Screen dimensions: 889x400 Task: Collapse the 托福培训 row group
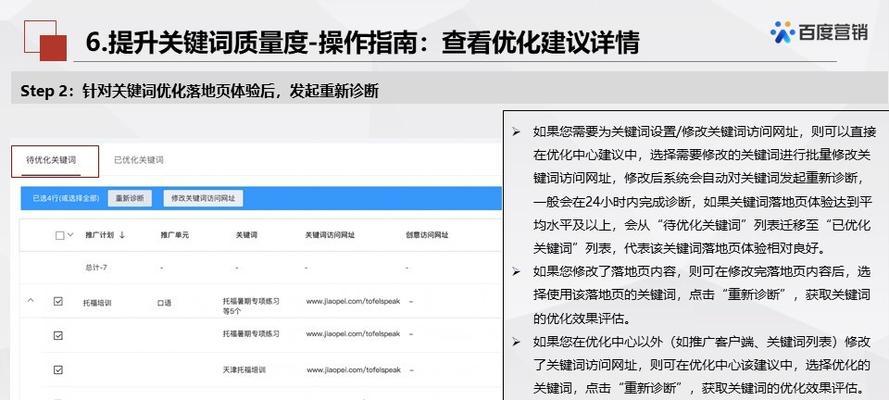[x=31, y=301]
